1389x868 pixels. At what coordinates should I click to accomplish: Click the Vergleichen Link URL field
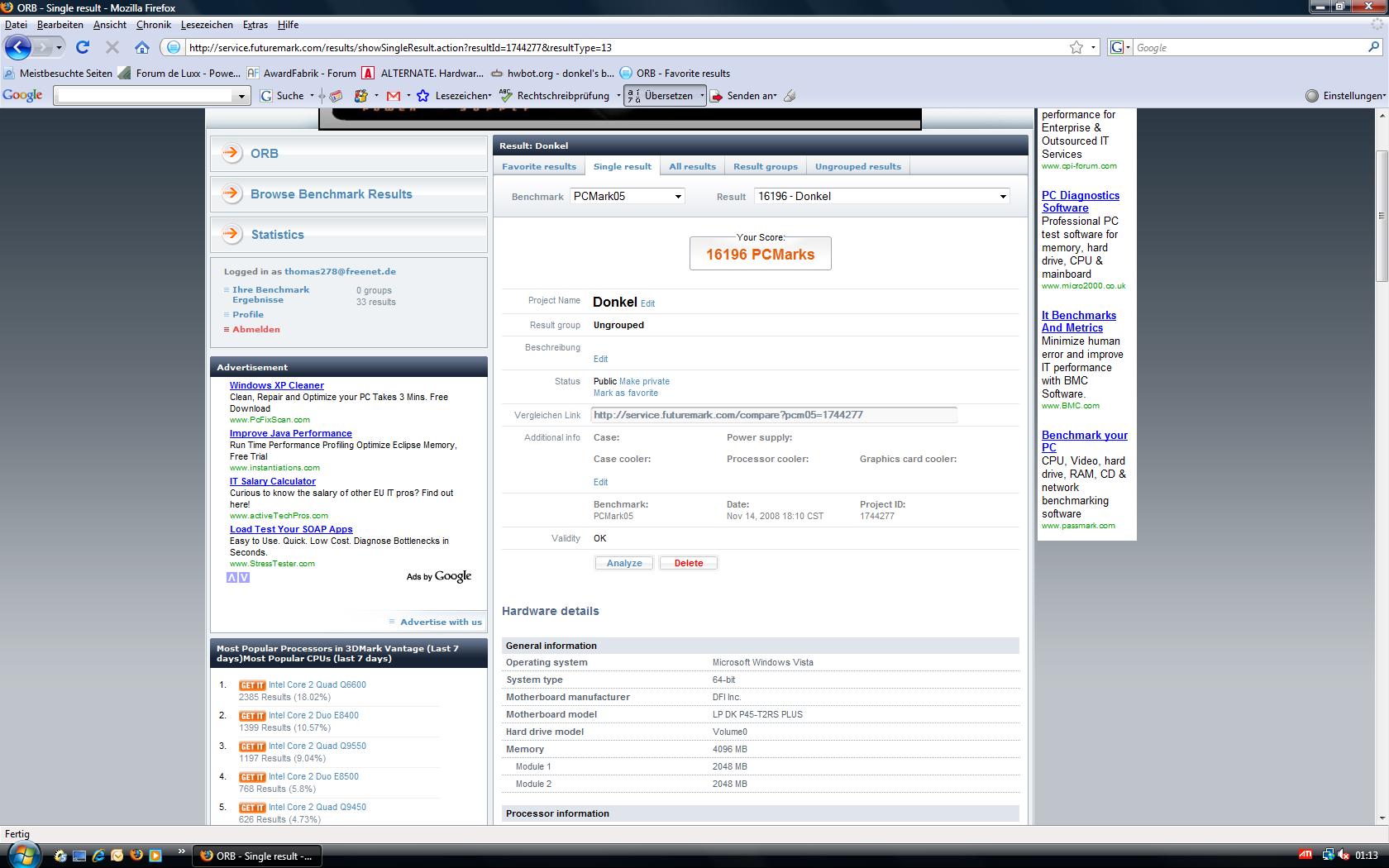pos(774,415)
